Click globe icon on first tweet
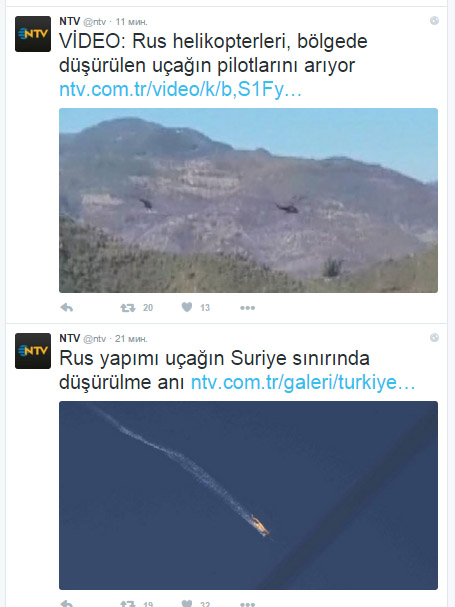 point(434,21)
